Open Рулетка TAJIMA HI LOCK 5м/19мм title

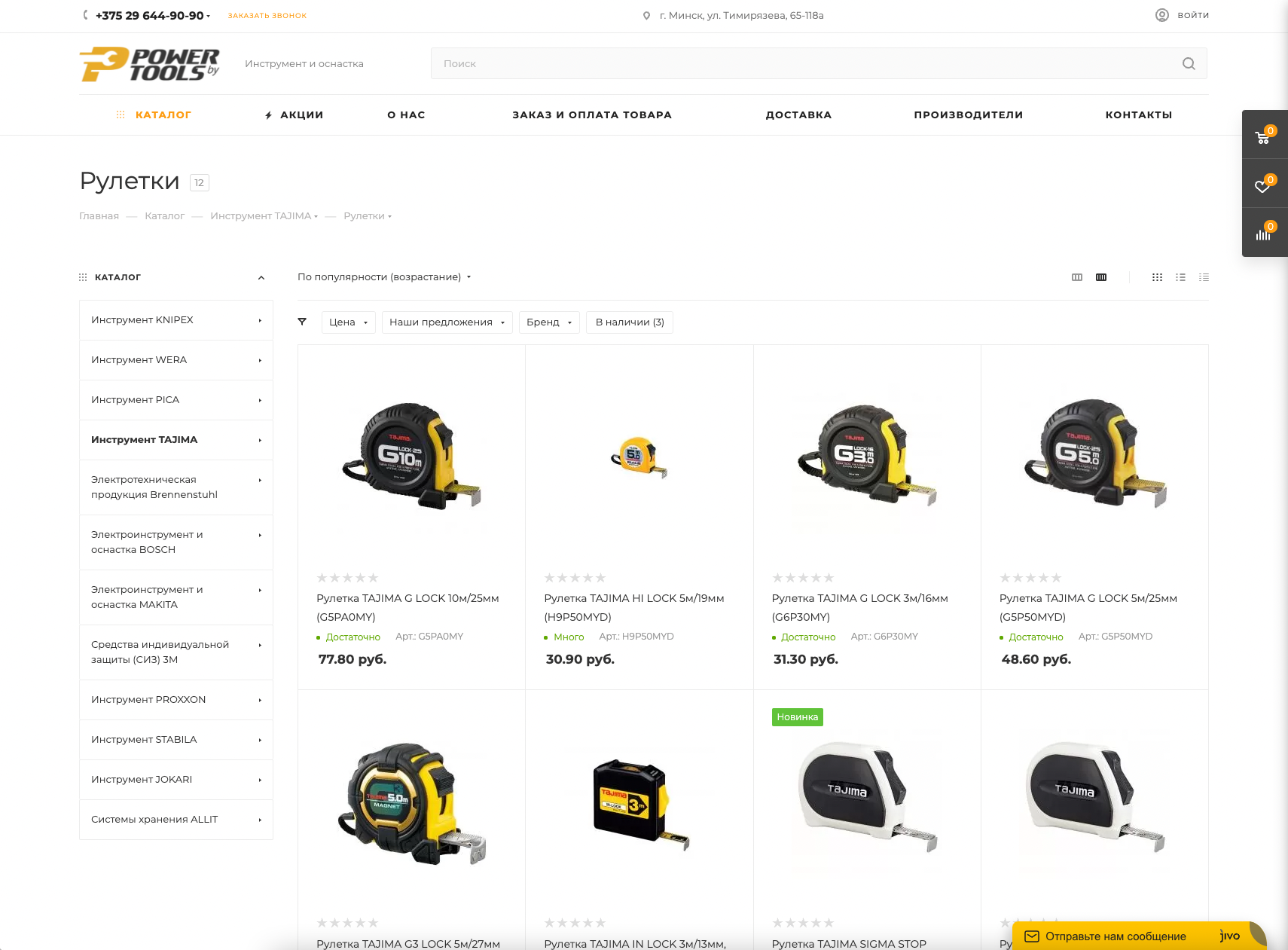(x=634, y=607)
